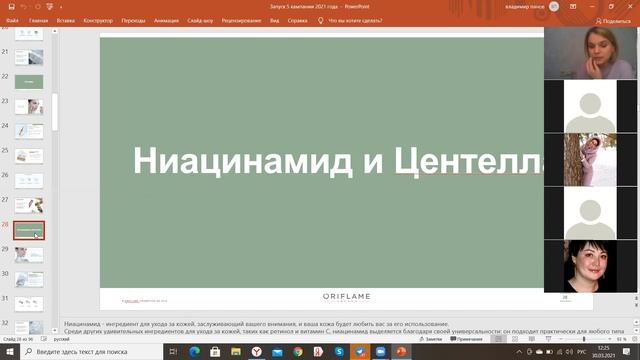Viewport: 640px width, 360px height.
Task: Select slide 22 thumbnail
Action: click(x=29, y=82)
